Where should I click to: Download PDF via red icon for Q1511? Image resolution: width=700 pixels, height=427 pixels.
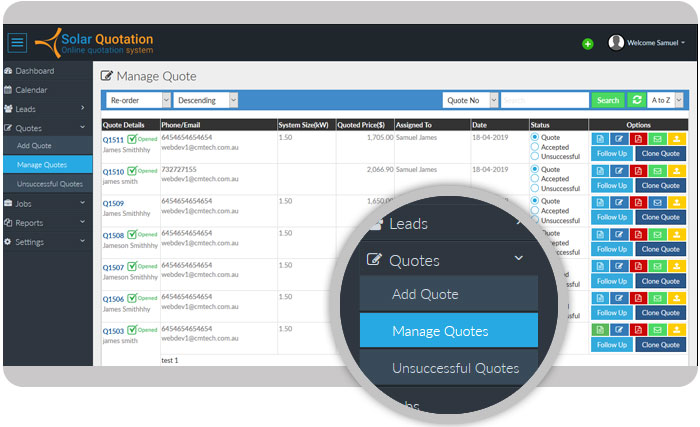point(638,138)
